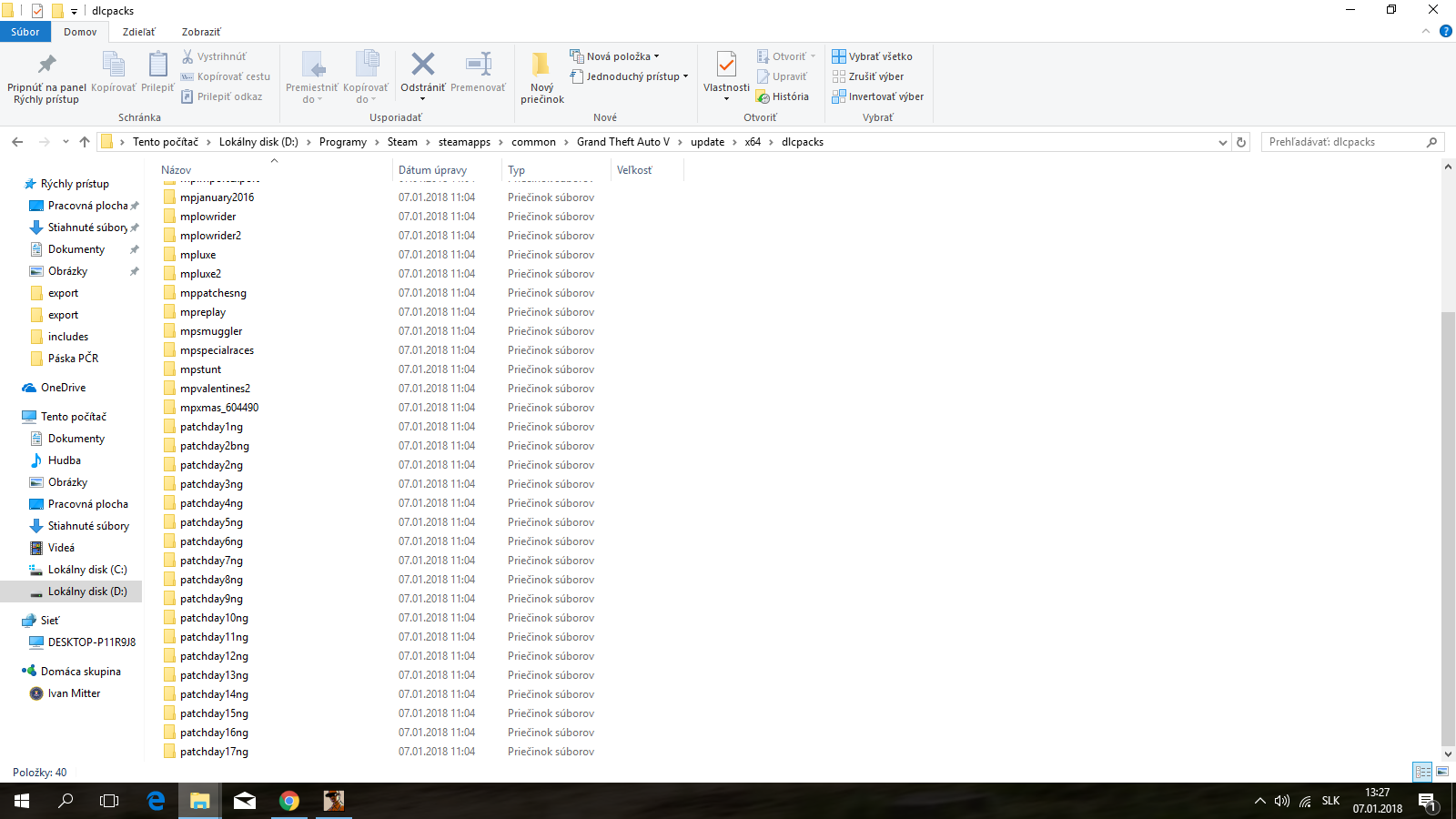The height and width of the screenshot is (819, 1456).
Task: Click Steam in the address breadcrumb
Action: tap(402, 142)
